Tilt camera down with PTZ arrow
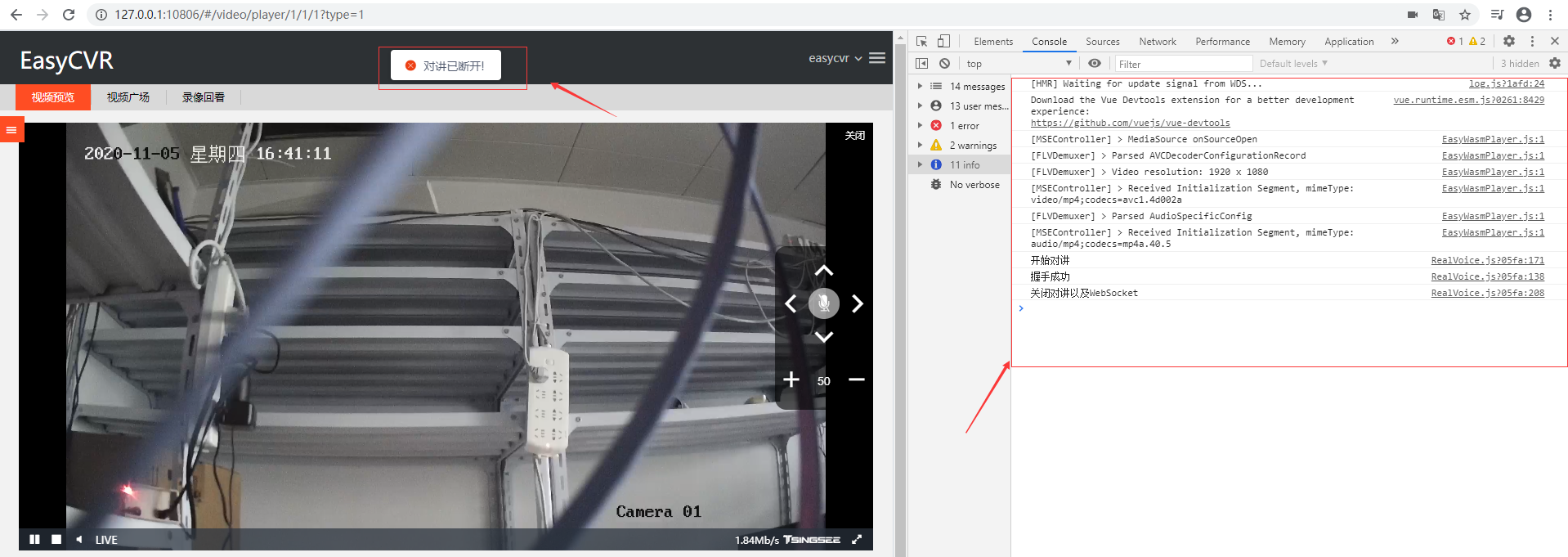 (824, 336)
